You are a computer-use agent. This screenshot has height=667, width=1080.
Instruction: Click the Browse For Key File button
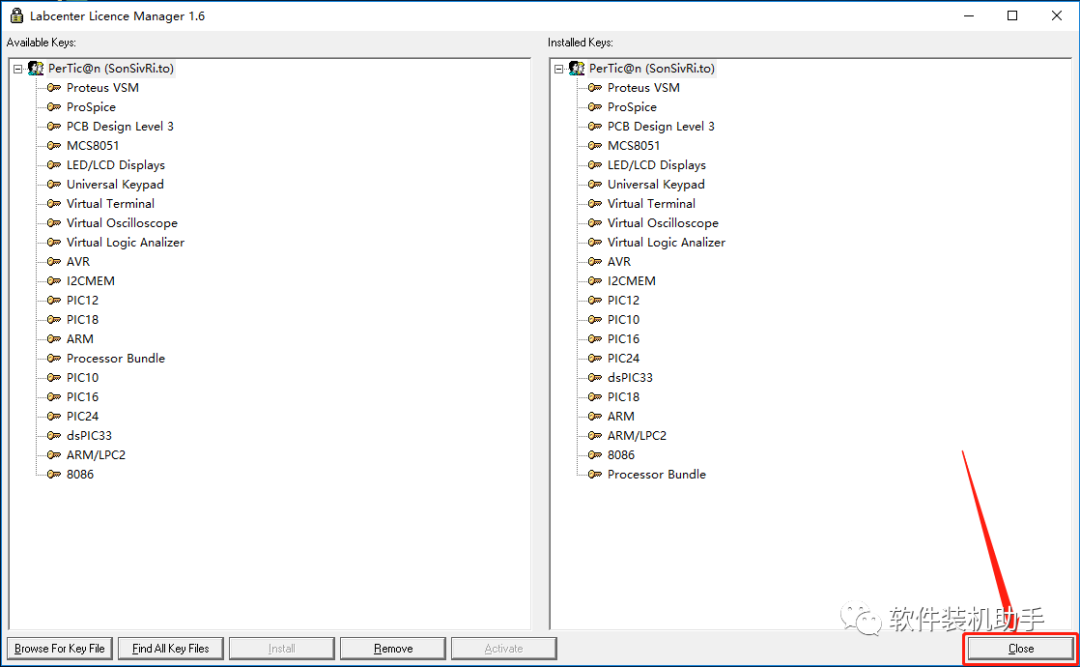[x=59, y=648]
